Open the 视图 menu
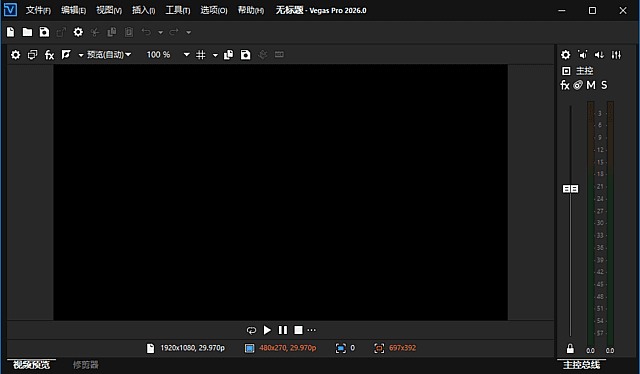Viewport: 640px width, 374px height. (x=109, y=10)
